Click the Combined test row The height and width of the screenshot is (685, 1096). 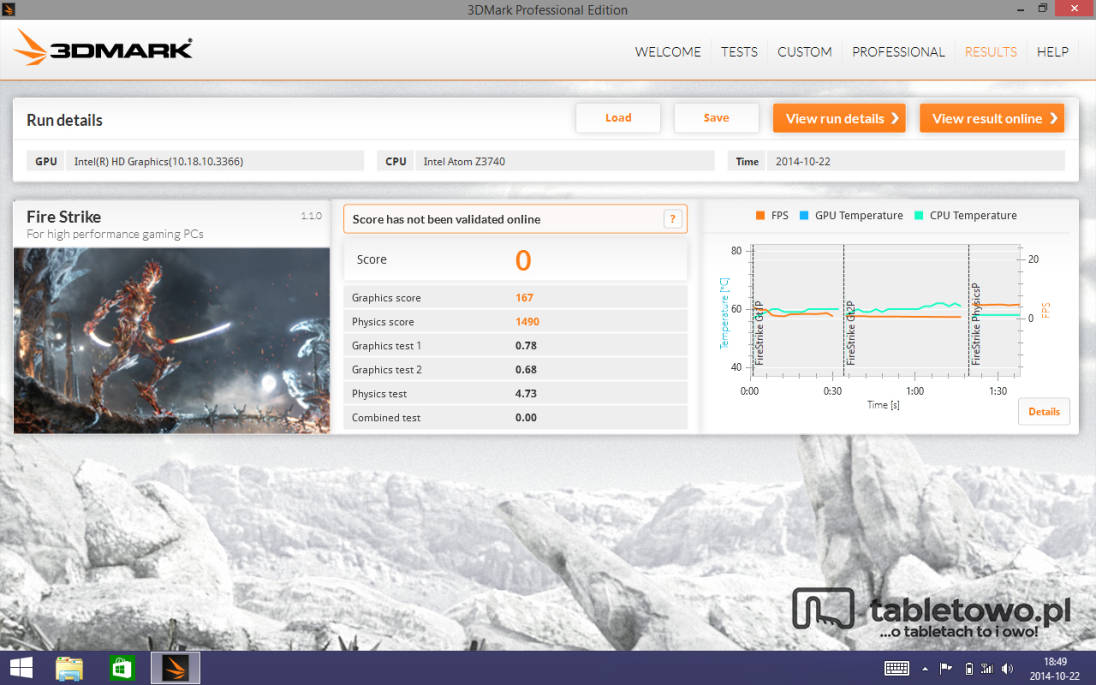coord(515,417)
